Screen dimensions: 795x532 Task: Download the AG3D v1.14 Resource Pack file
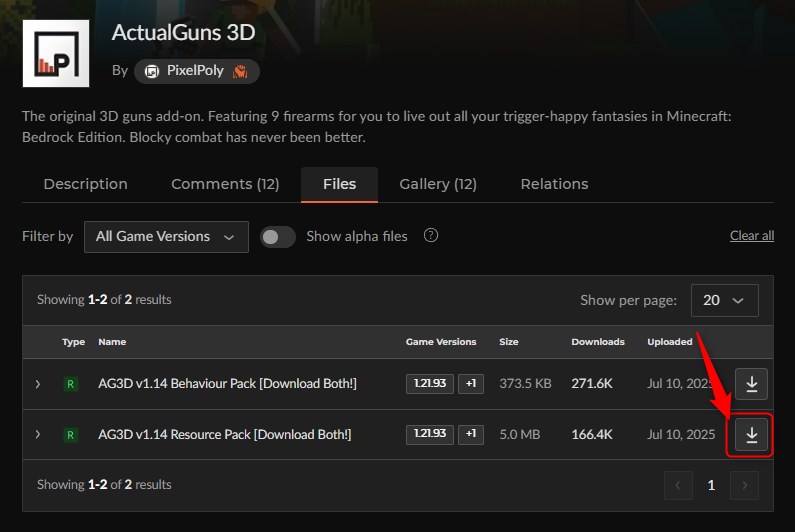[x=751, y=435]
